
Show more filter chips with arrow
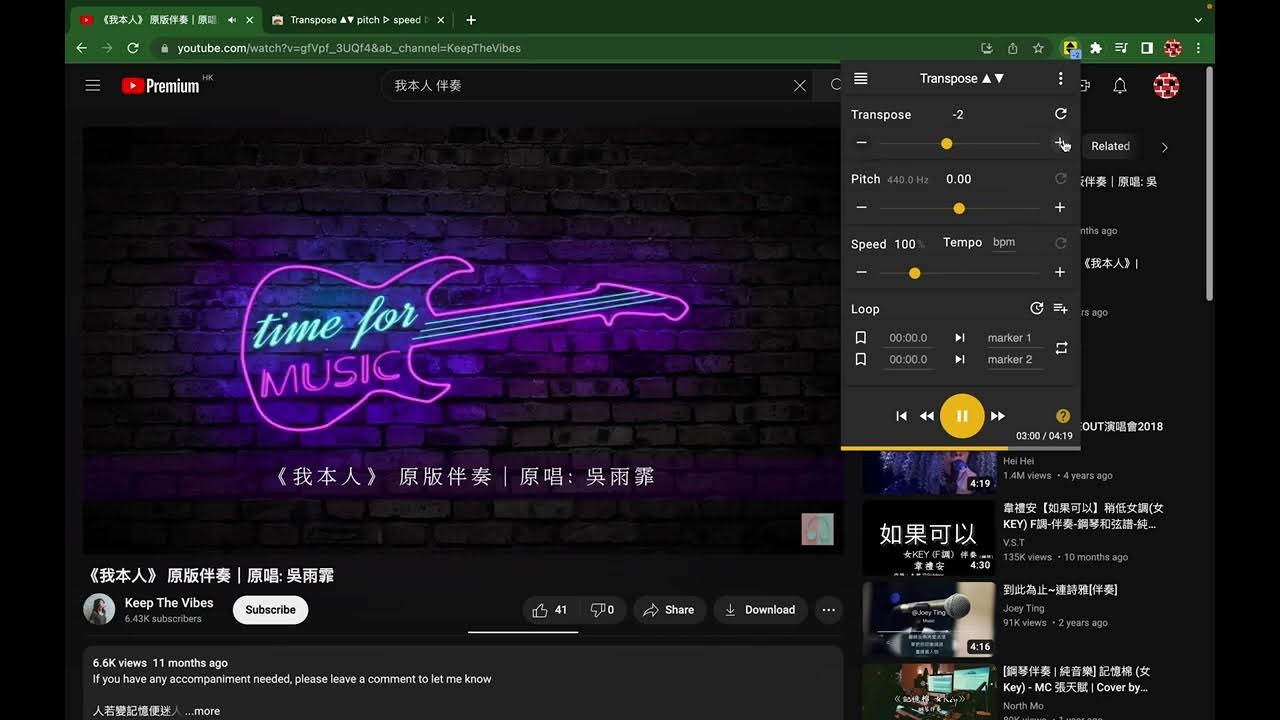click(x=1164, y=147)
